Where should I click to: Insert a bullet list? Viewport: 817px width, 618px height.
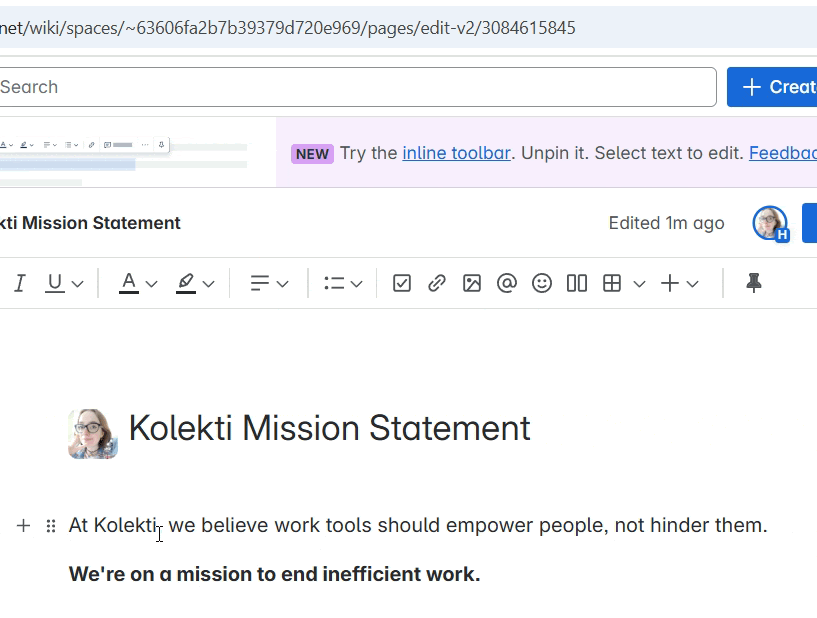334,283
